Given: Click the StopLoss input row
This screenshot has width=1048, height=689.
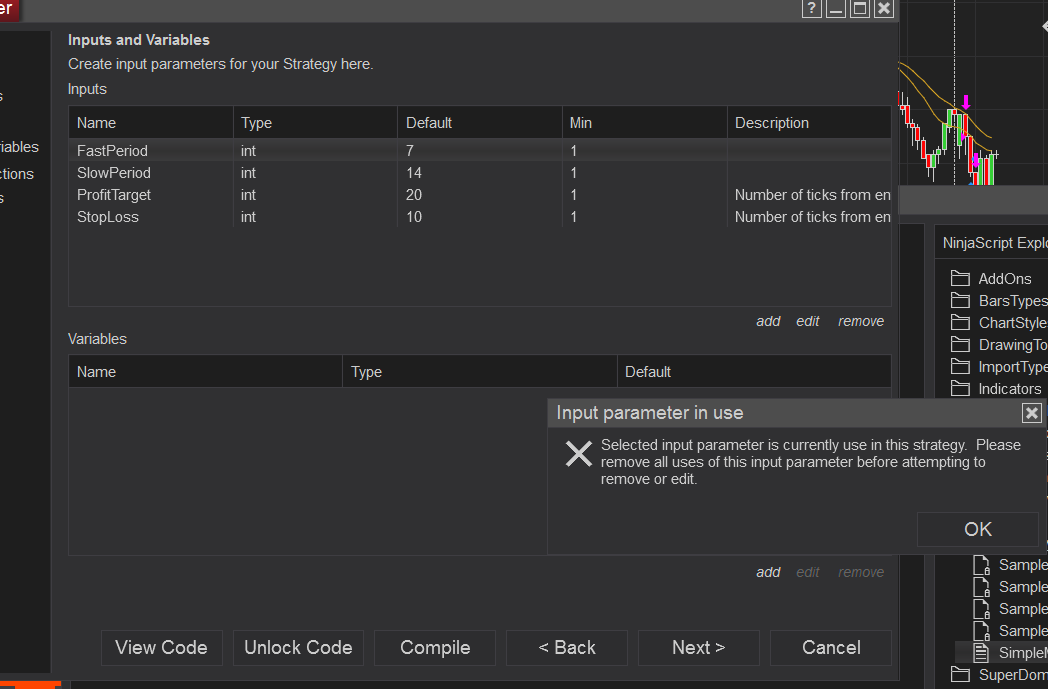Looking at the screenshot, I should coord(108,217).
